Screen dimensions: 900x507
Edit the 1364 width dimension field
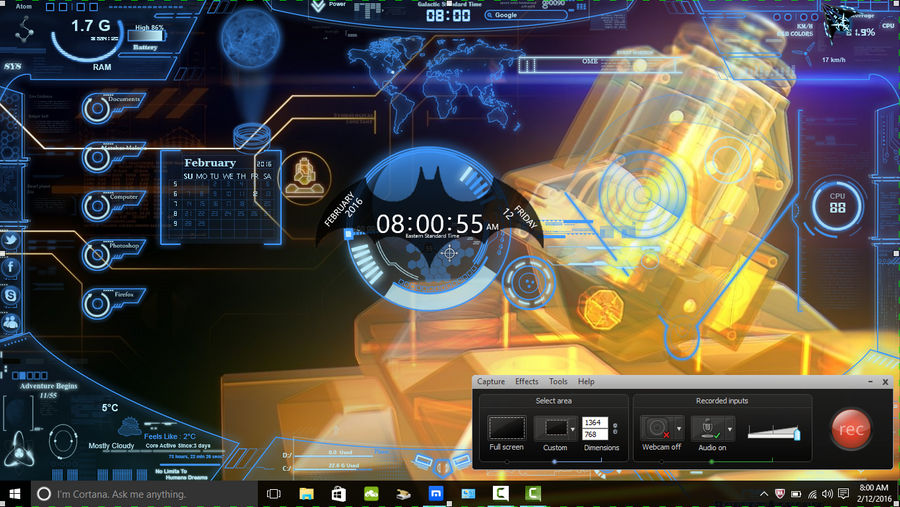594,422
